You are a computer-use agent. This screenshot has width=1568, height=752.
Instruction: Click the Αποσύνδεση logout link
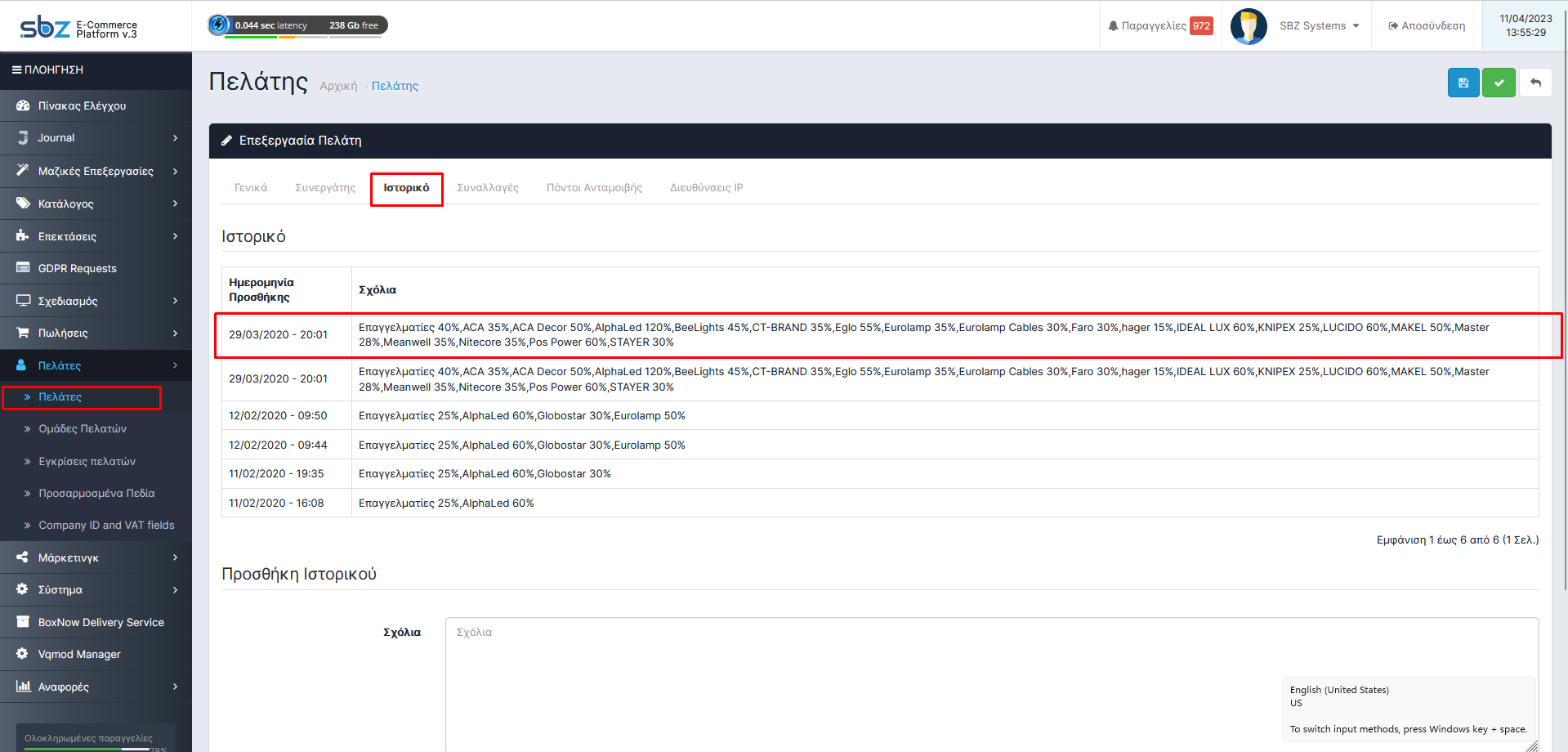[x=1427, y=26]
